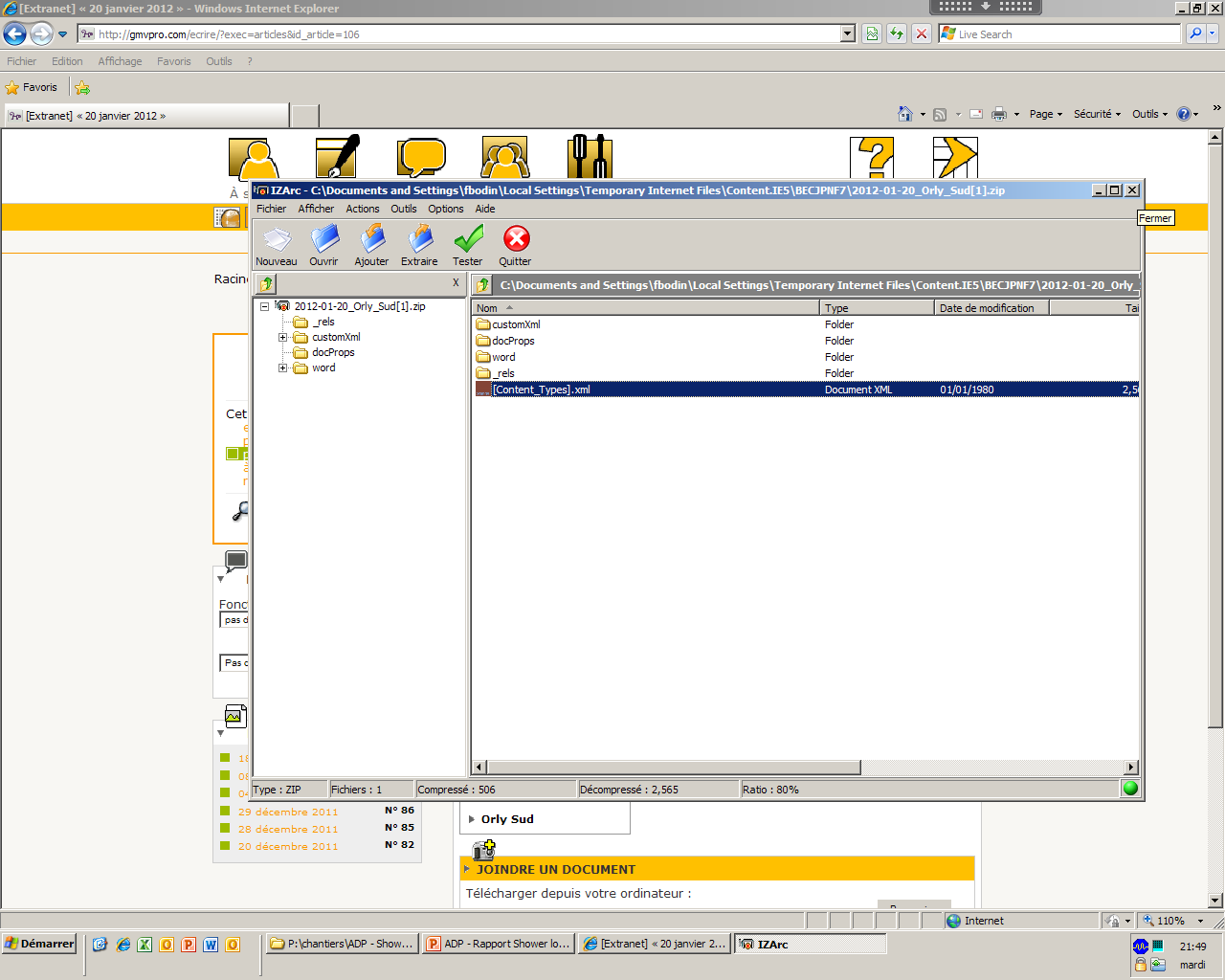Click the Démarrer start button

click(39, 944)
